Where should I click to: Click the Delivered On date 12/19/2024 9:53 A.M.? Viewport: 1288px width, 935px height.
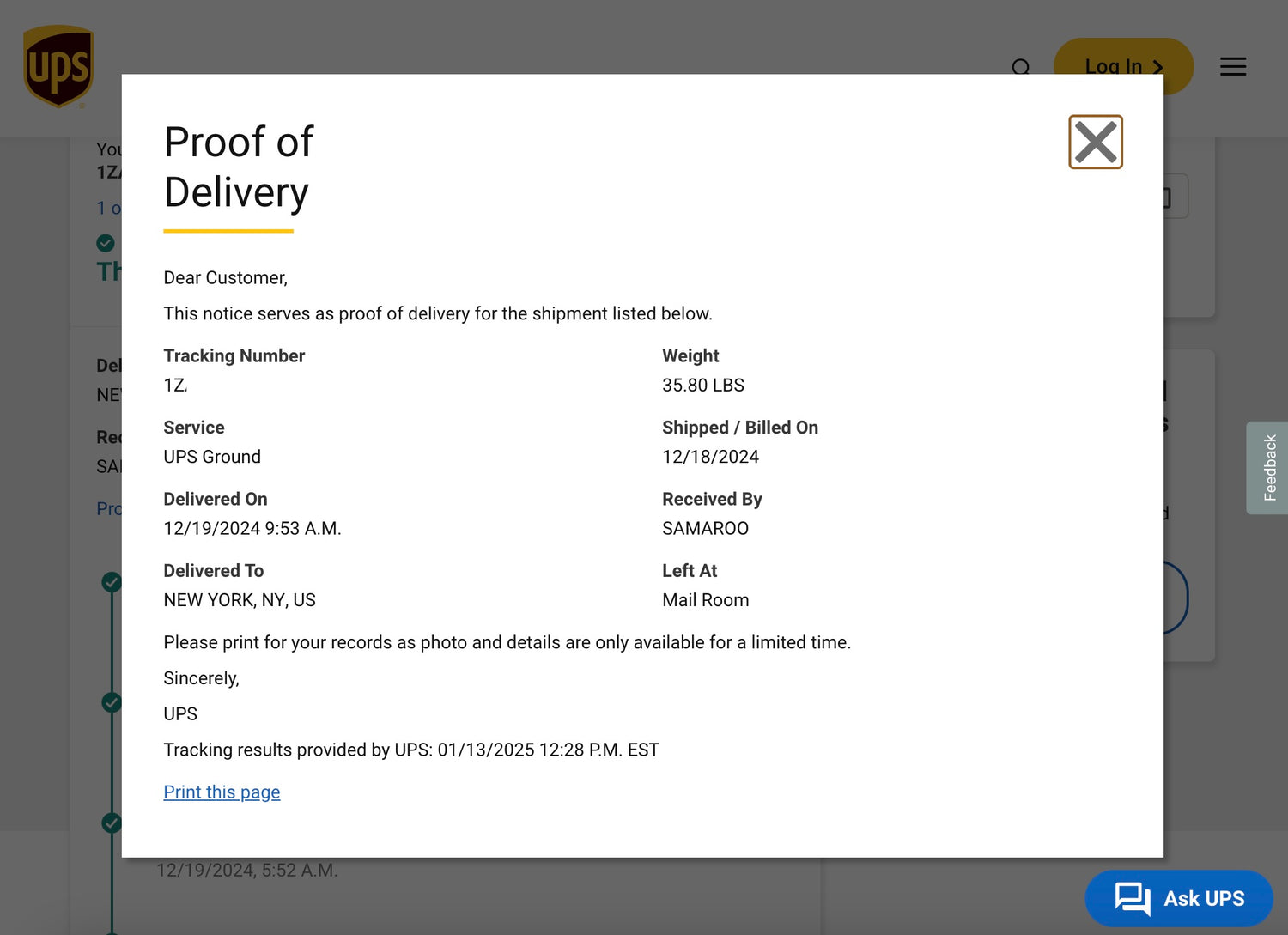252,529
